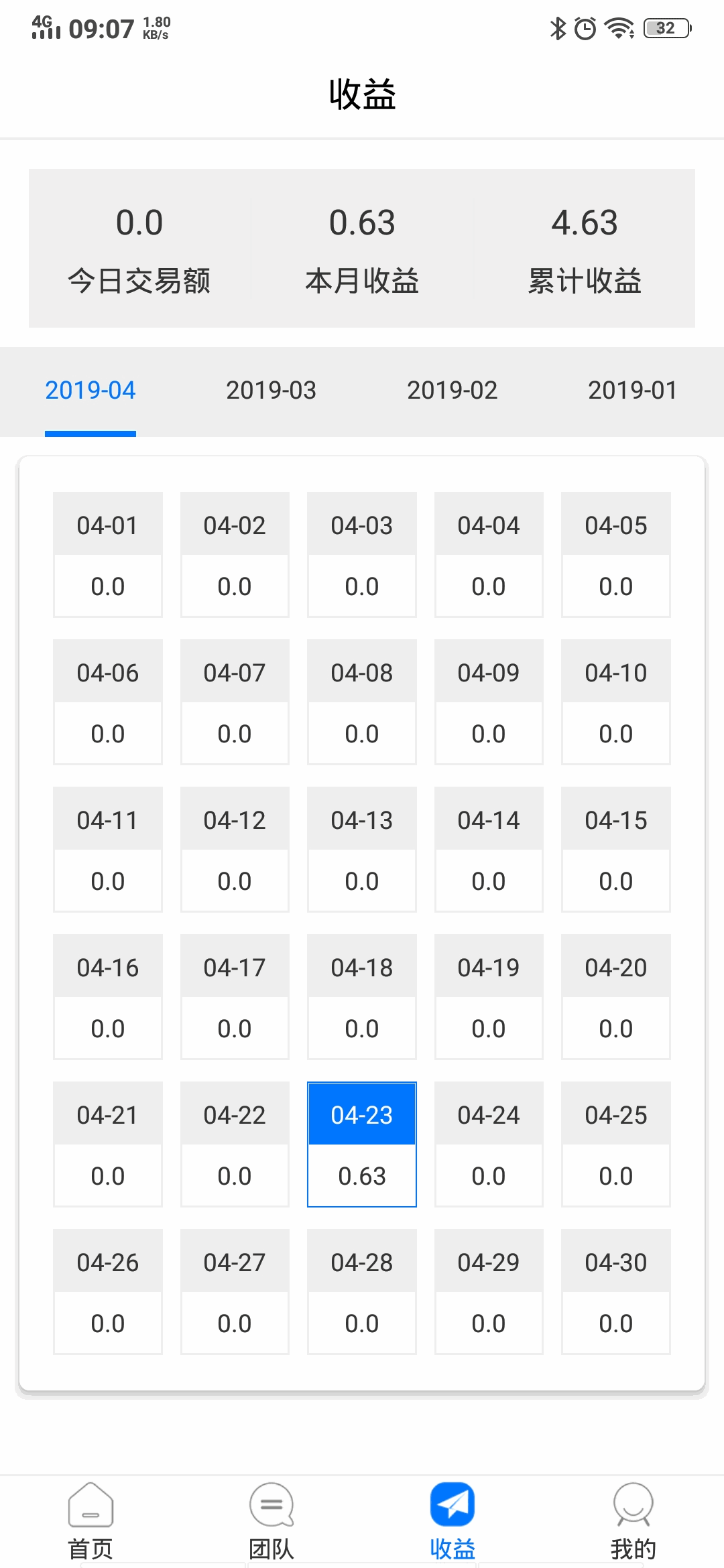Open the 团队 team chat icon

click(x=271, y=1505)
